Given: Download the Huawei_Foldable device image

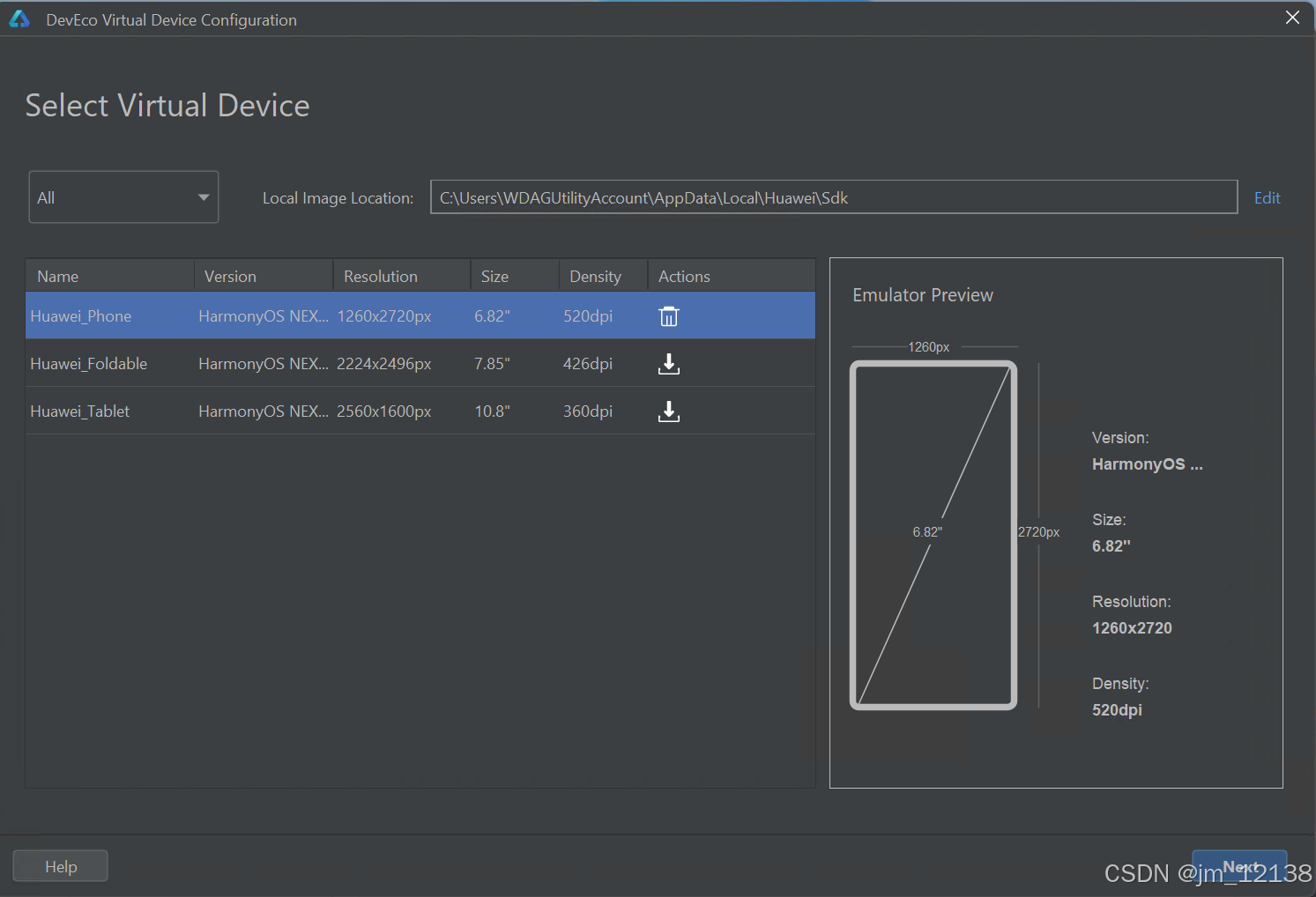Looking at the screenshot, I should click(x=669, y=364).
